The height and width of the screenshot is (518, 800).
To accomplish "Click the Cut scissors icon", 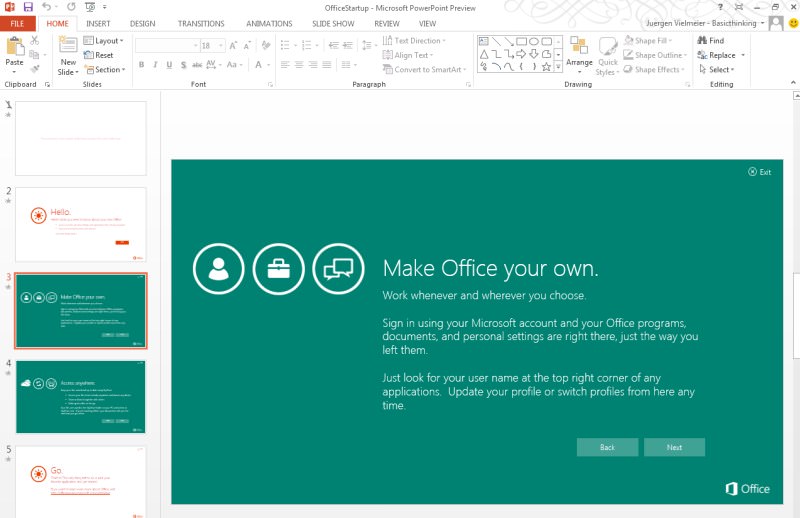I will [x=35, y=40].
